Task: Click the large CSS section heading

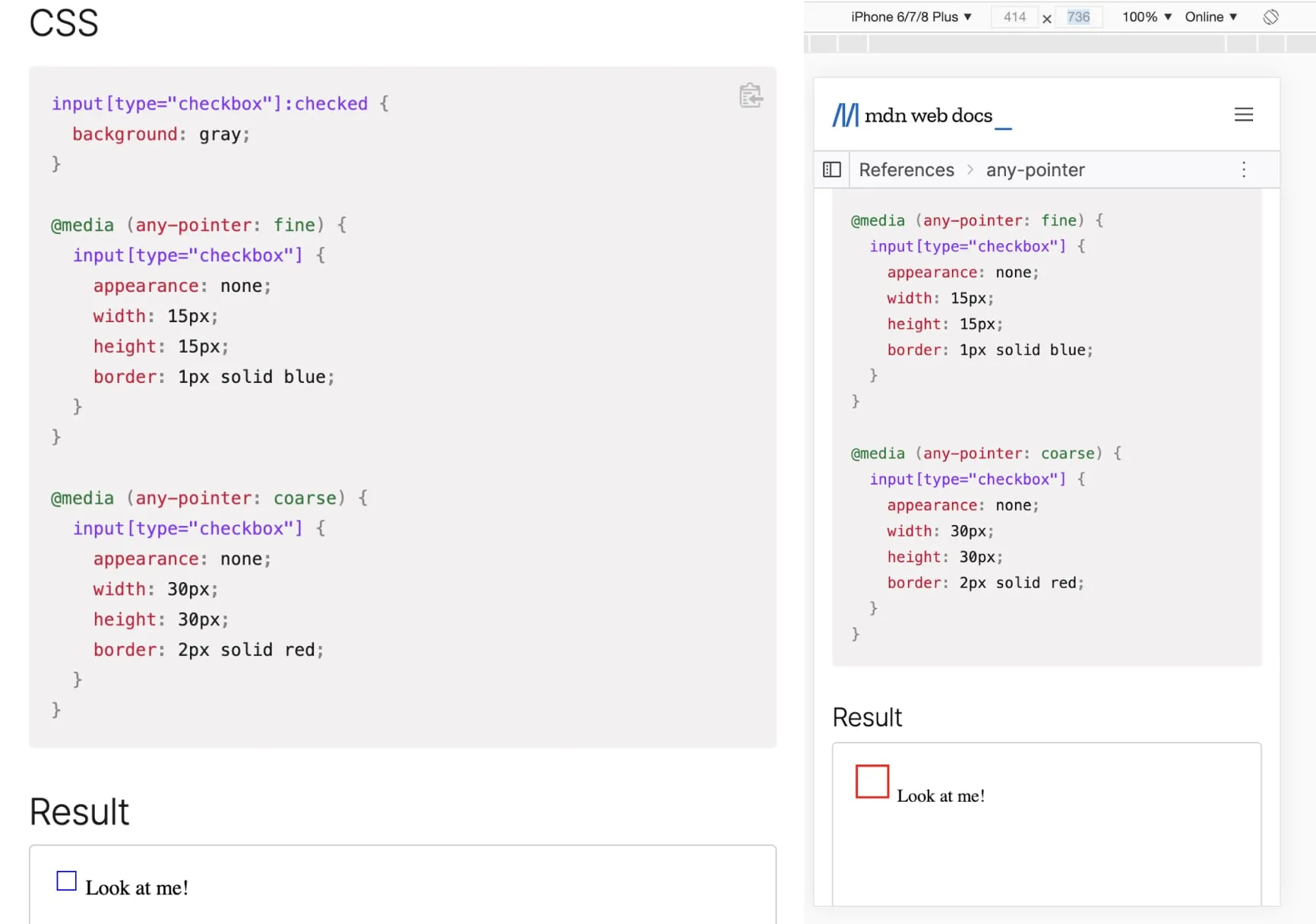Action: pyautogui.click(x=64, y=23)
